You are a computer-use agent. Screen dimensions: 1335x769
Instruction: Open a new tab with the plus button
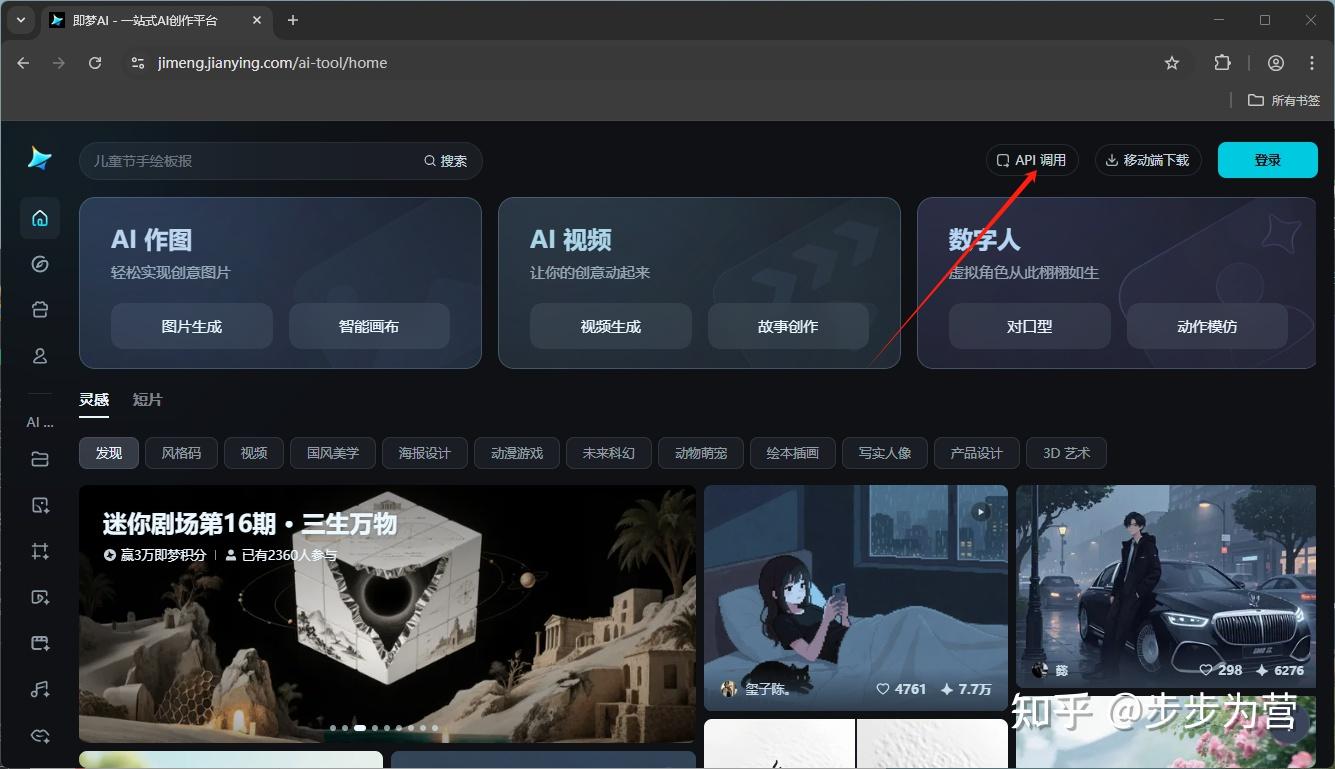[293, 20]
